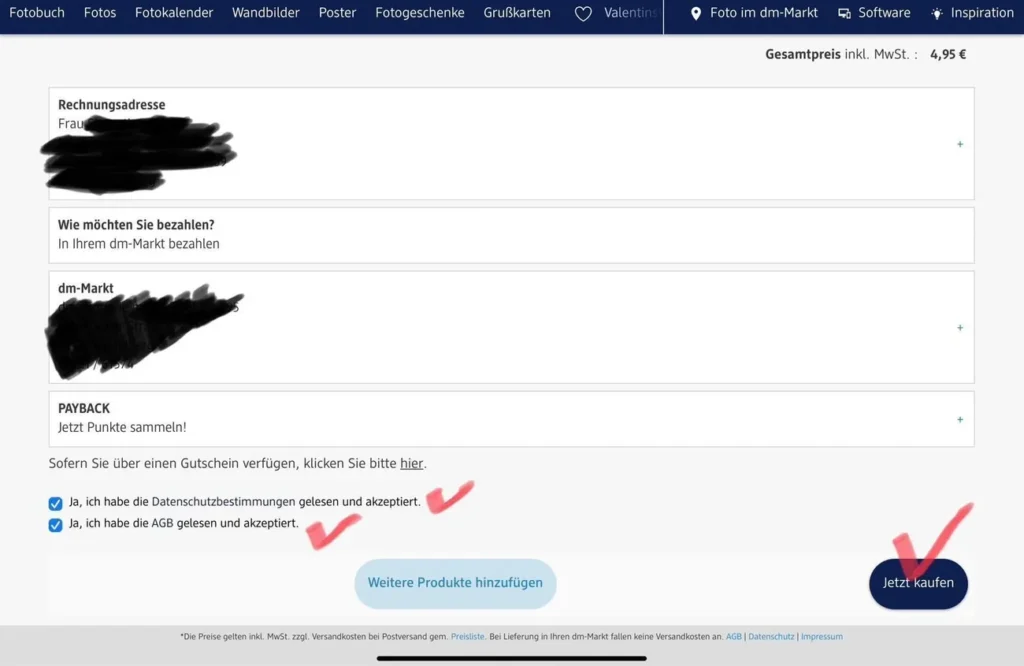Open the Impressum footer link
Image resolution: width=1024 pixels, height=666 pixels.
[x=821, y=636]
